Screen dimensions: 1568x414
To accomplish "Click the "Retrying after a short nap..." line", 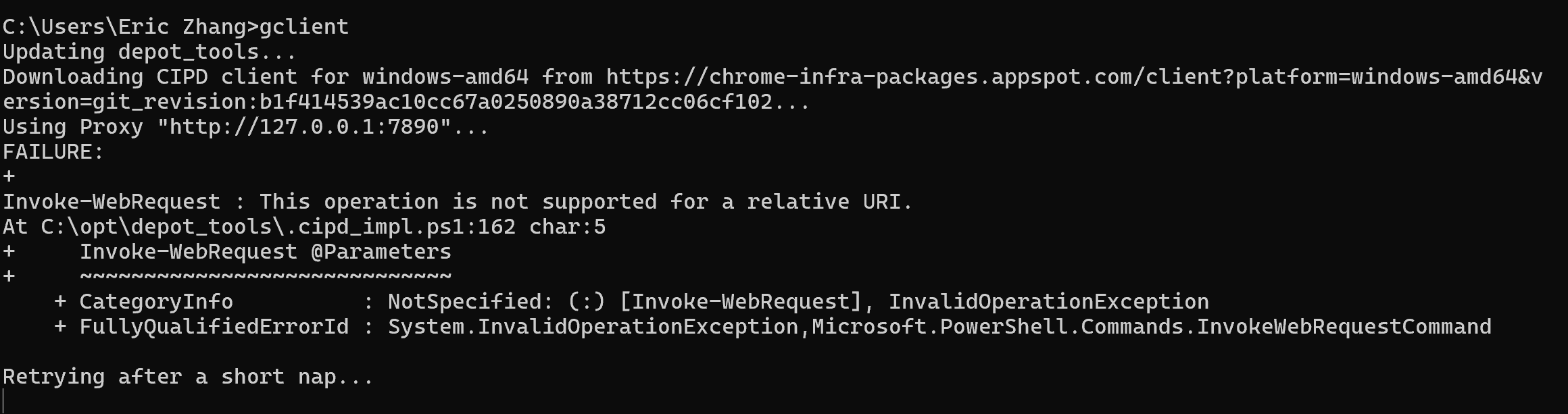I will click(188, 376).
